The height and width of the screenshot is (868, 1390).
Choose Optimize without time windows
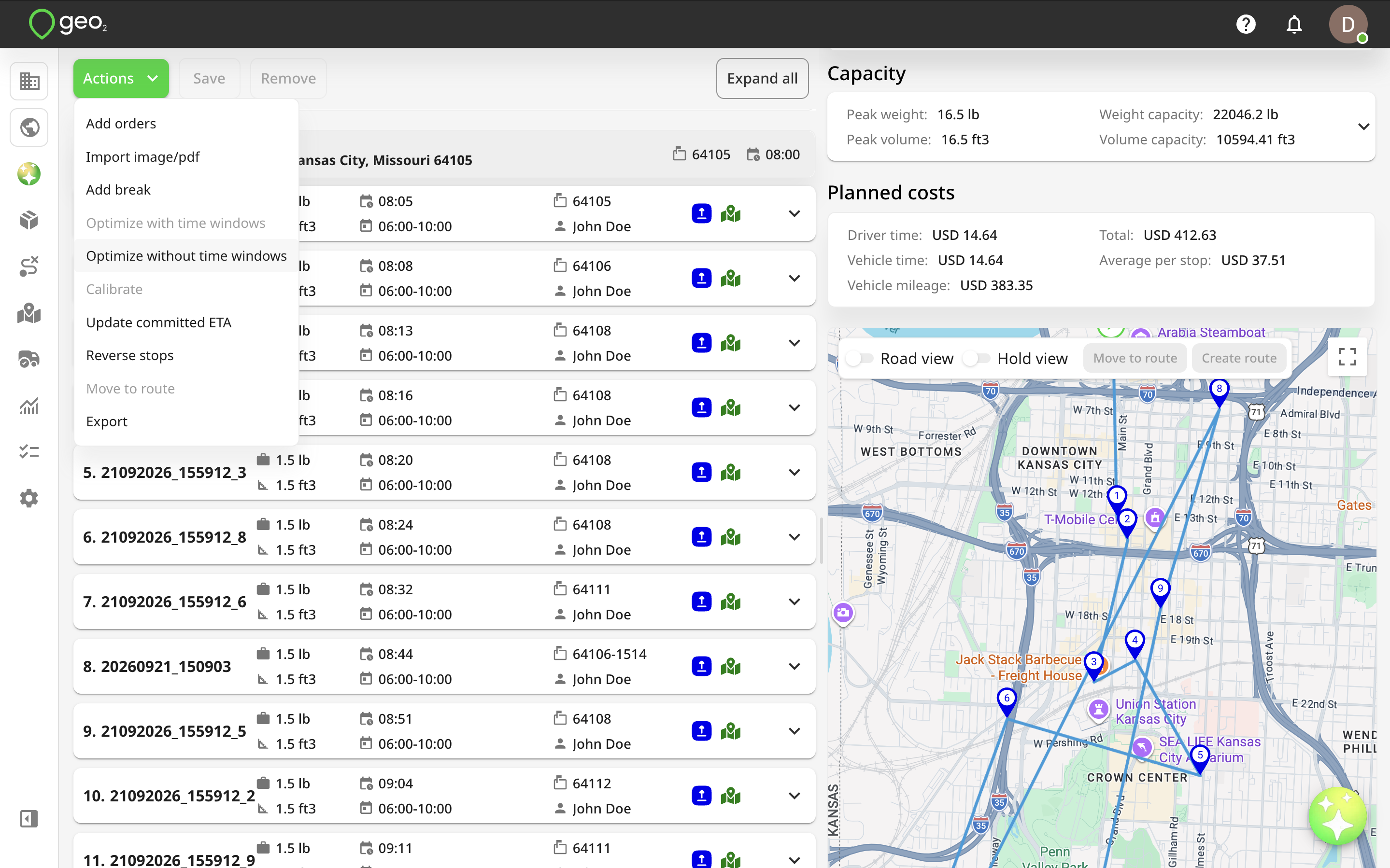point(186,256)
